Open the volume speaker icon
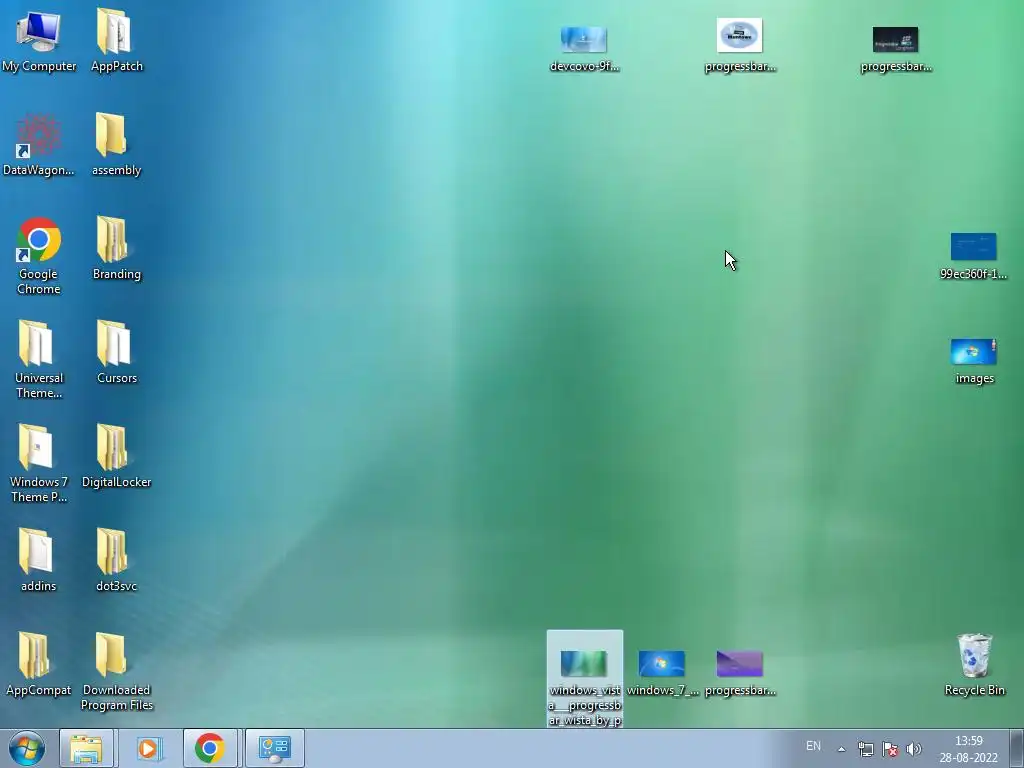The height and width of the screenshot is (768, 1024). click(x=914, y=749)
